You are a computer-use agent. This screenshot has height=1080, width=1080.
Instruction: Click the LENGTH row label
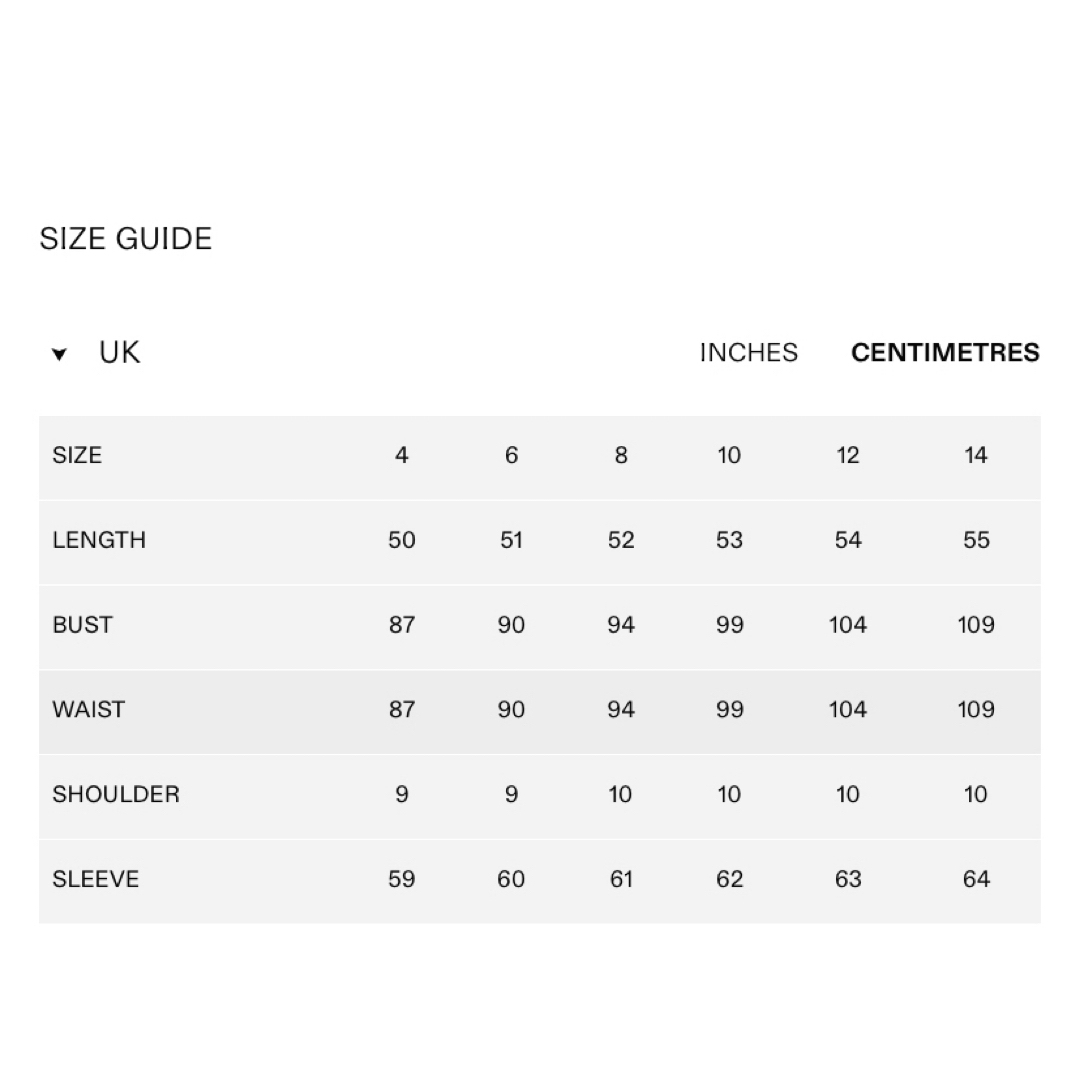click(x=99, y=540)
